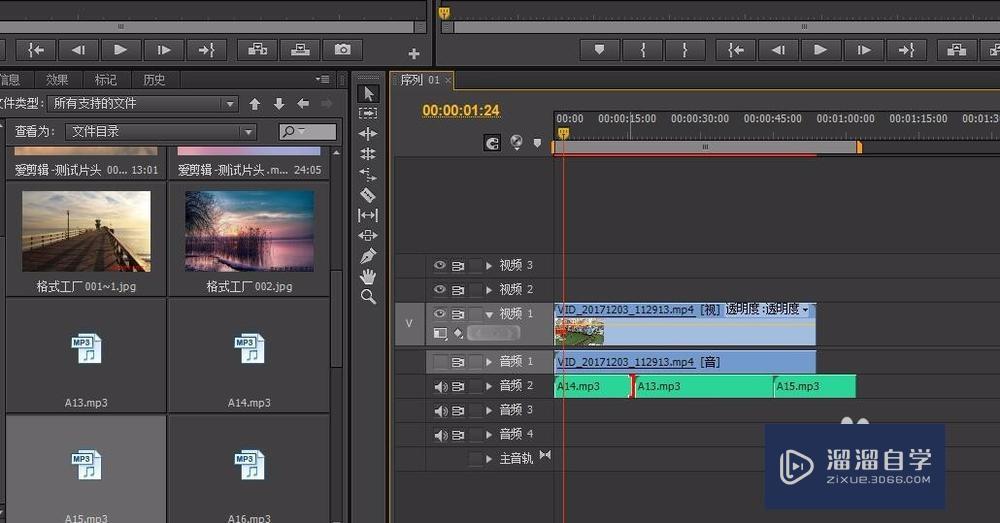
Task: Expand the 音频 2 track
Action: (489, 386)
